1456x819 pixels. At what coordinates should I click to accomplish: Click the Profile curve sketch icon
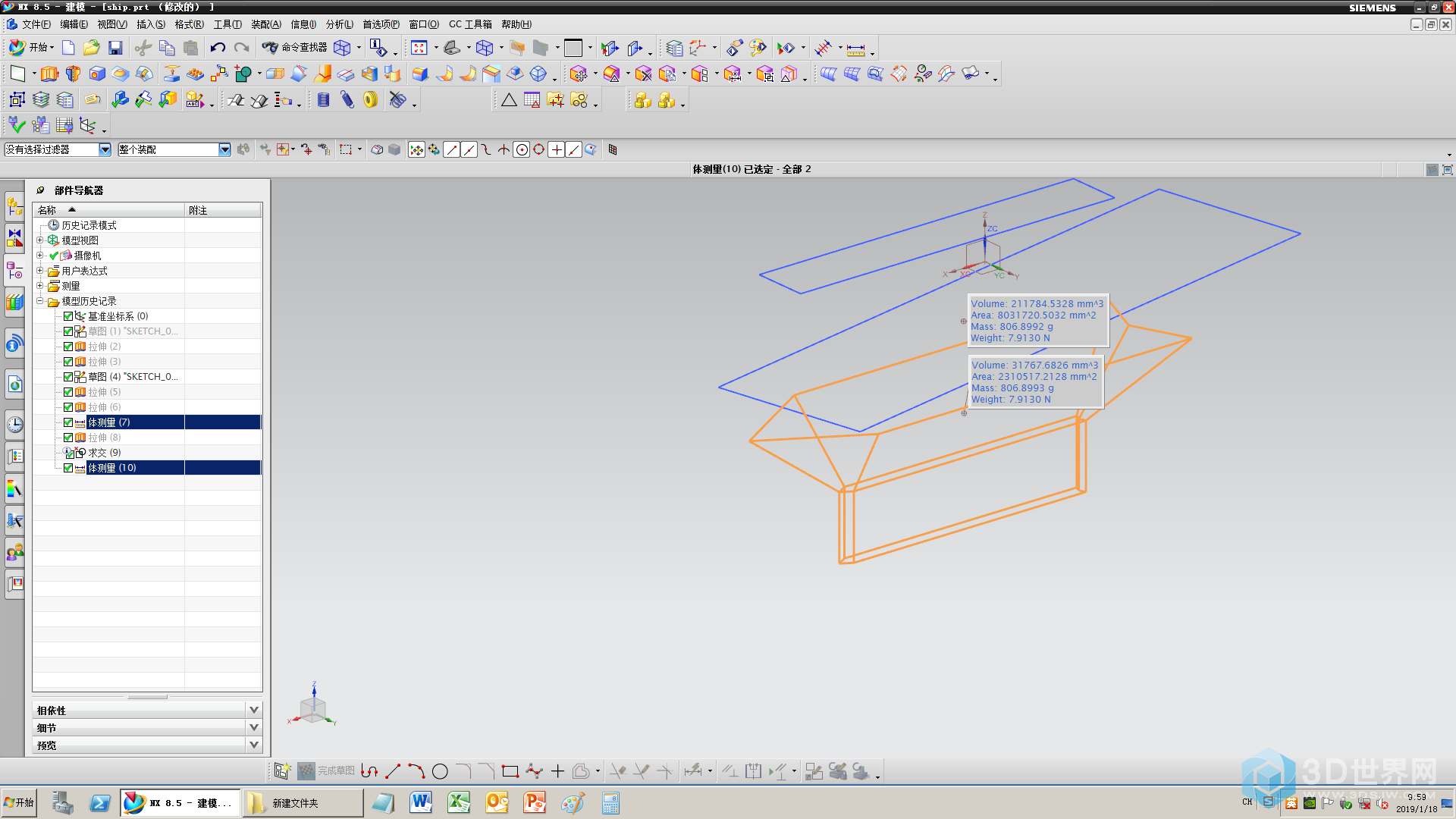(369, 771)
